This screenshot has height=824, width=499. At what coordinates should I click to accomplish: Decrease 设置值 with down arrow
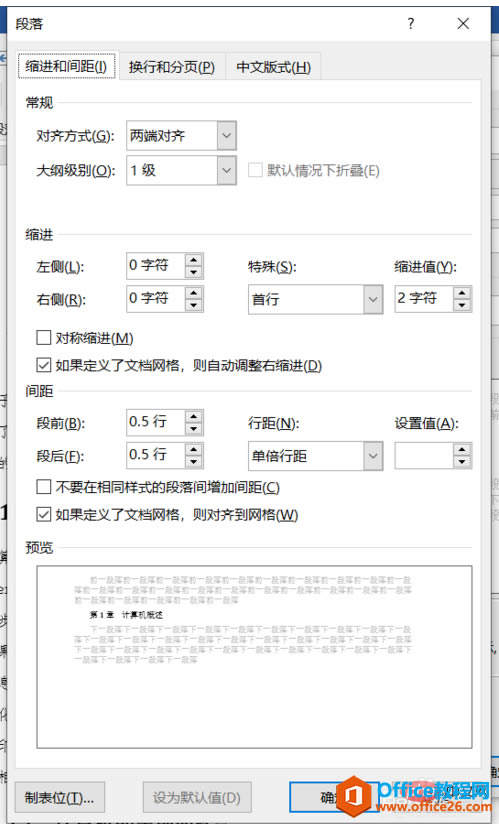[462, 462]
